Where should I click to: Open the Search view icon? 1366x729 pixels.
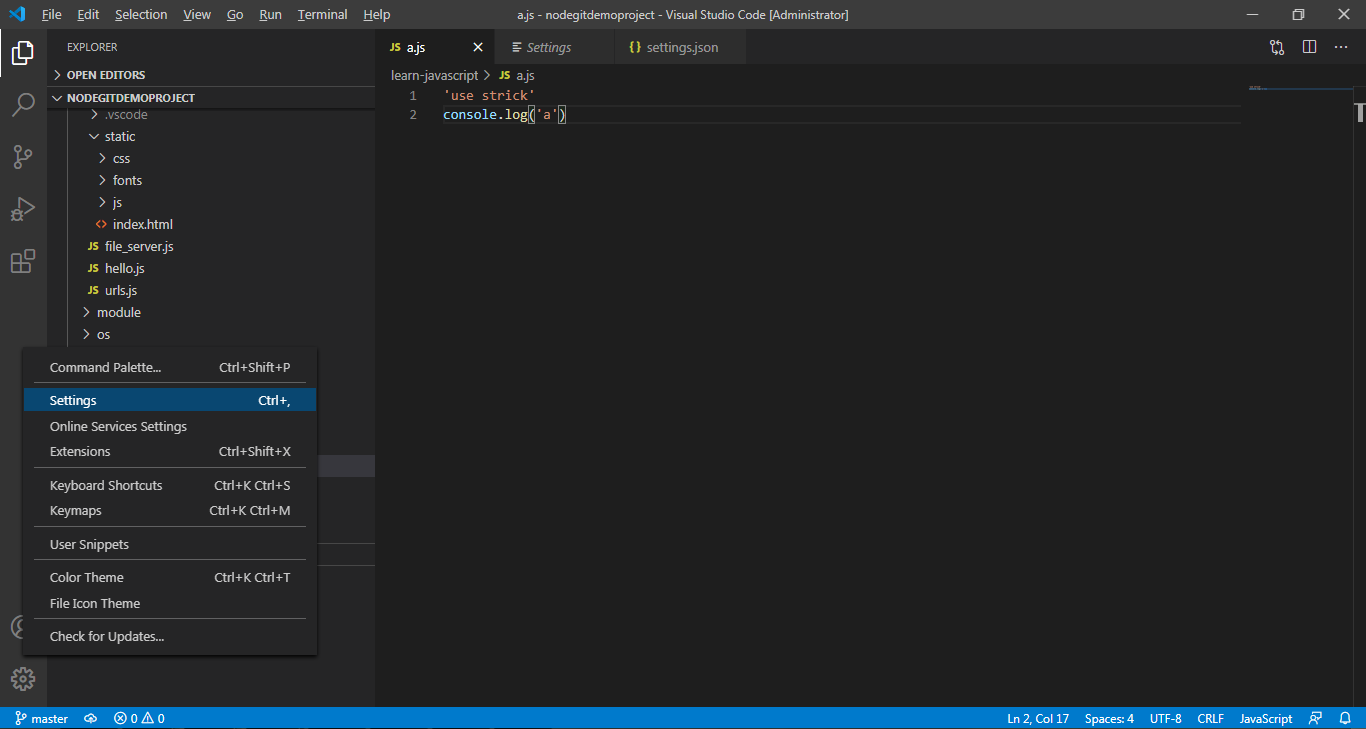(23, 105)
